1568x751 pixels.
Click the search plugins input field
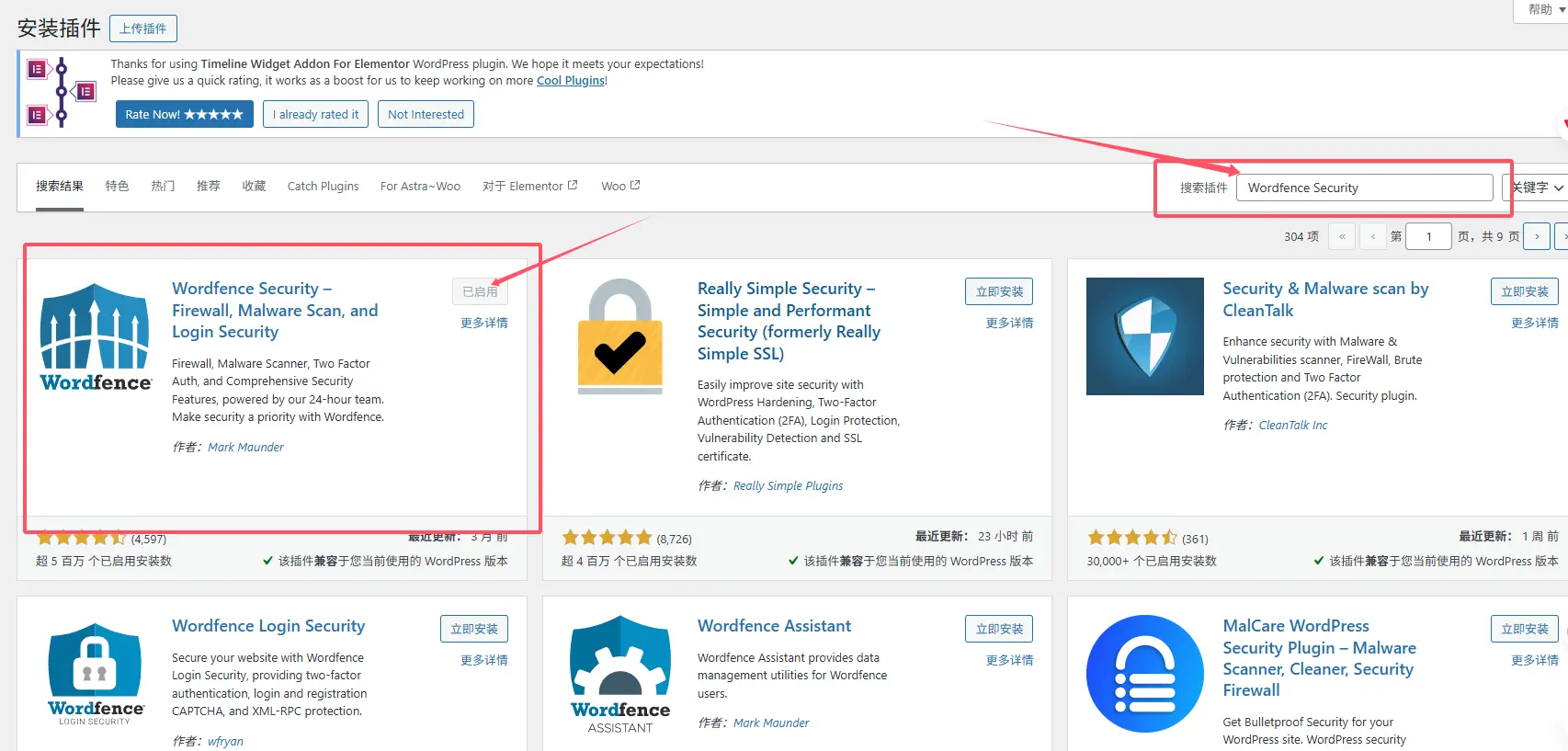tap(1364, 188)
